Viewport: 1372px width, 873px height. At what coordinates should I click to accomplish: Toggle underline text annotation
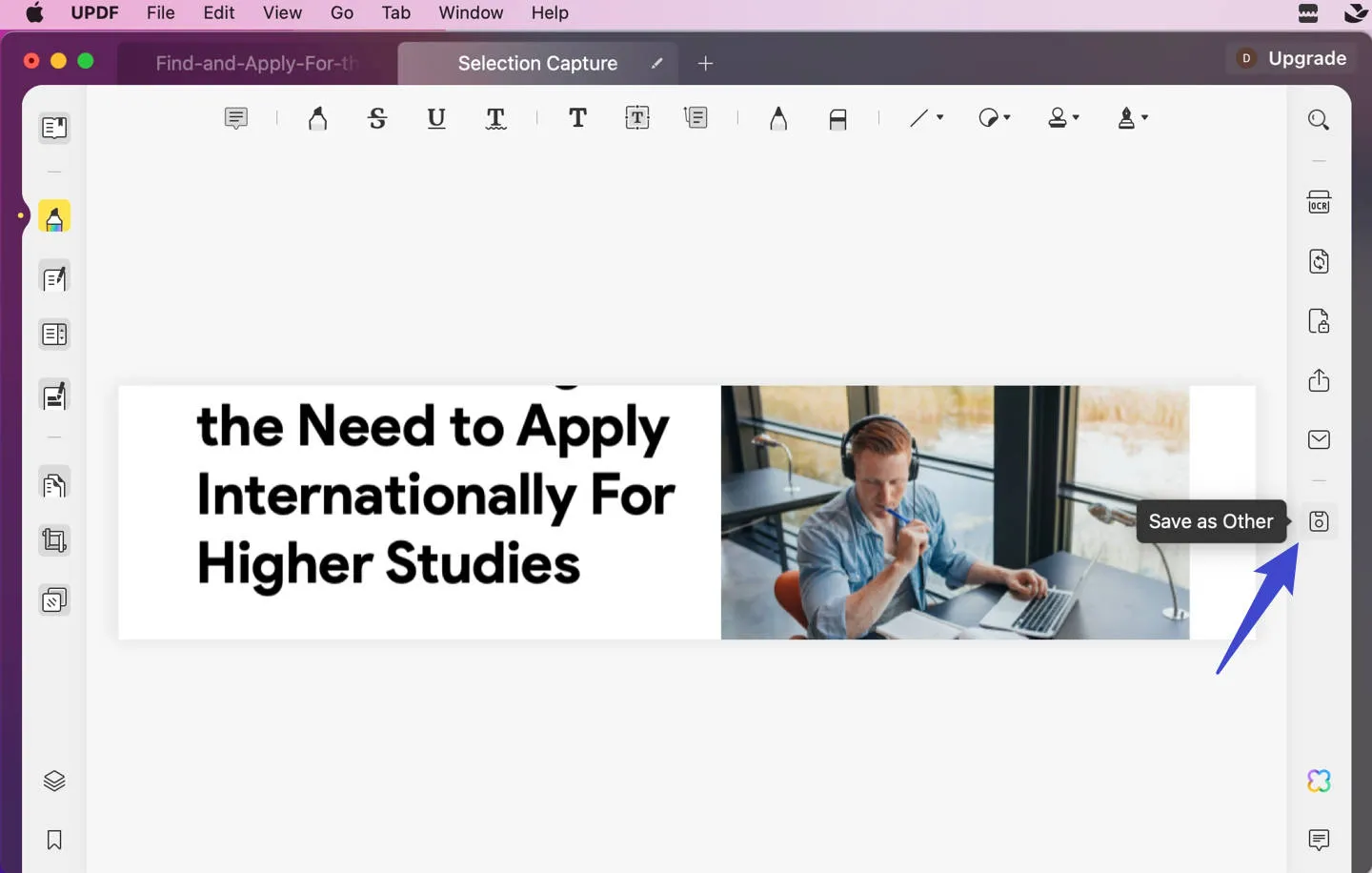pyautogui.click(x=435, y=118)
